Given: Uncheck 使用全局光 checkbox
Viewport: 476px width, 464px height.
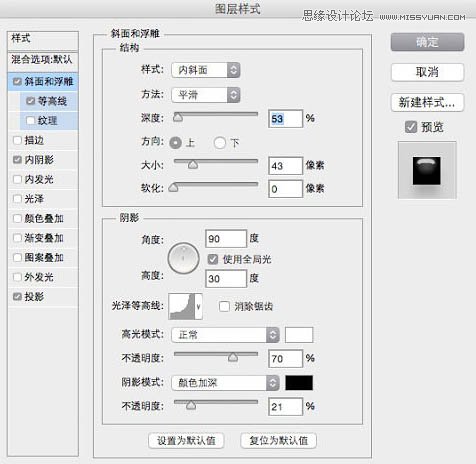Looking at the screenshot, I should click(x=213, y=259).
